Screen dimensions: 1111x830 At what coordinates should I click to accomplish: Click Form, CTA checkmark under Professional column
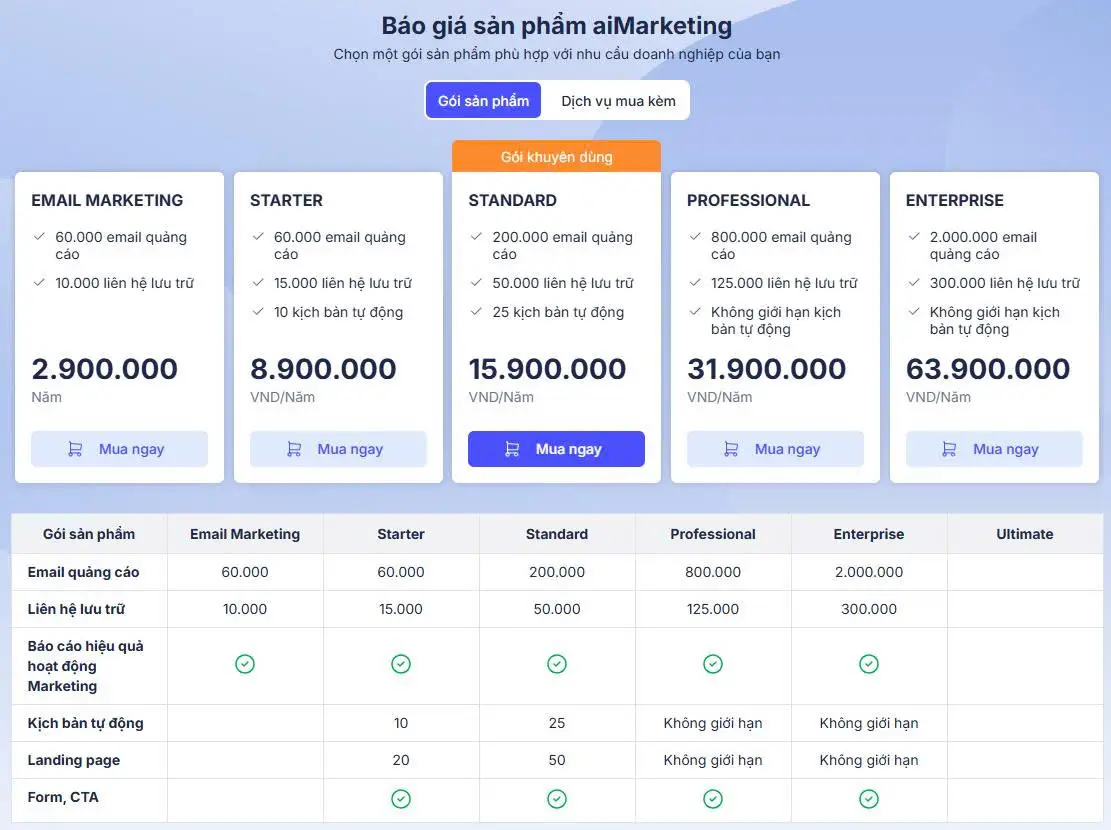tap(713, 799)
